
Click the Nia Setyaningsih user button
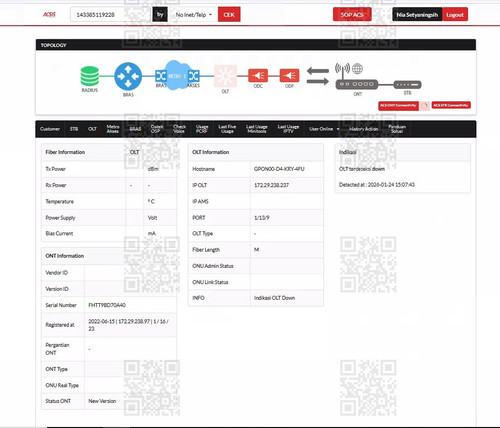(417, 15)
